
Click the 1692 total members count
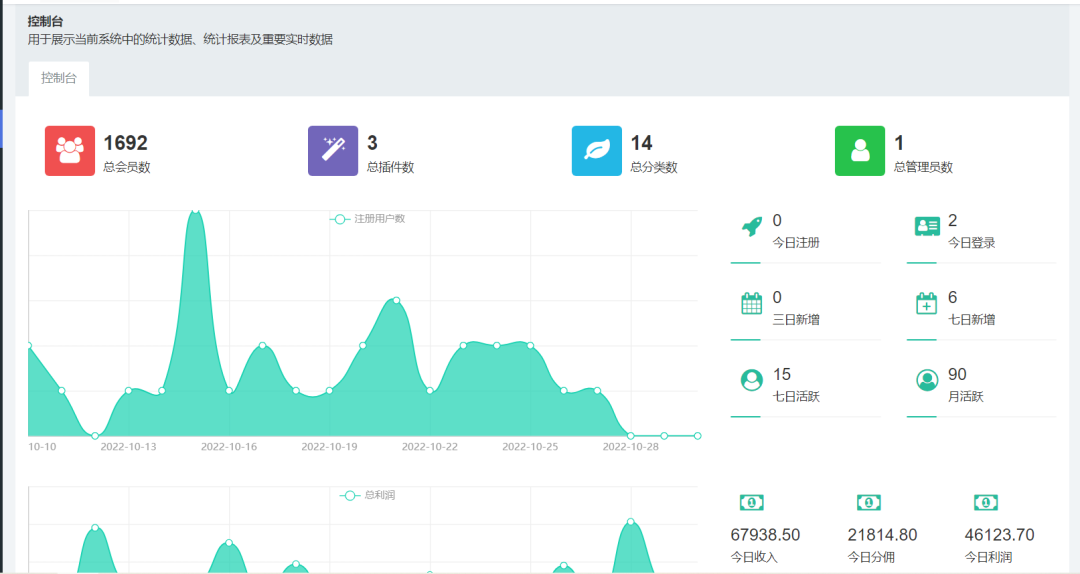[125, 143]
